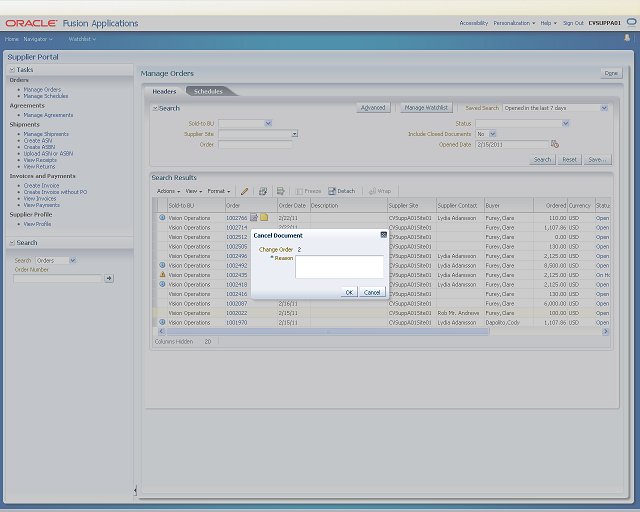Open the Help menu
This screenshot has height=512, width=640.
(x=548, y=23)
